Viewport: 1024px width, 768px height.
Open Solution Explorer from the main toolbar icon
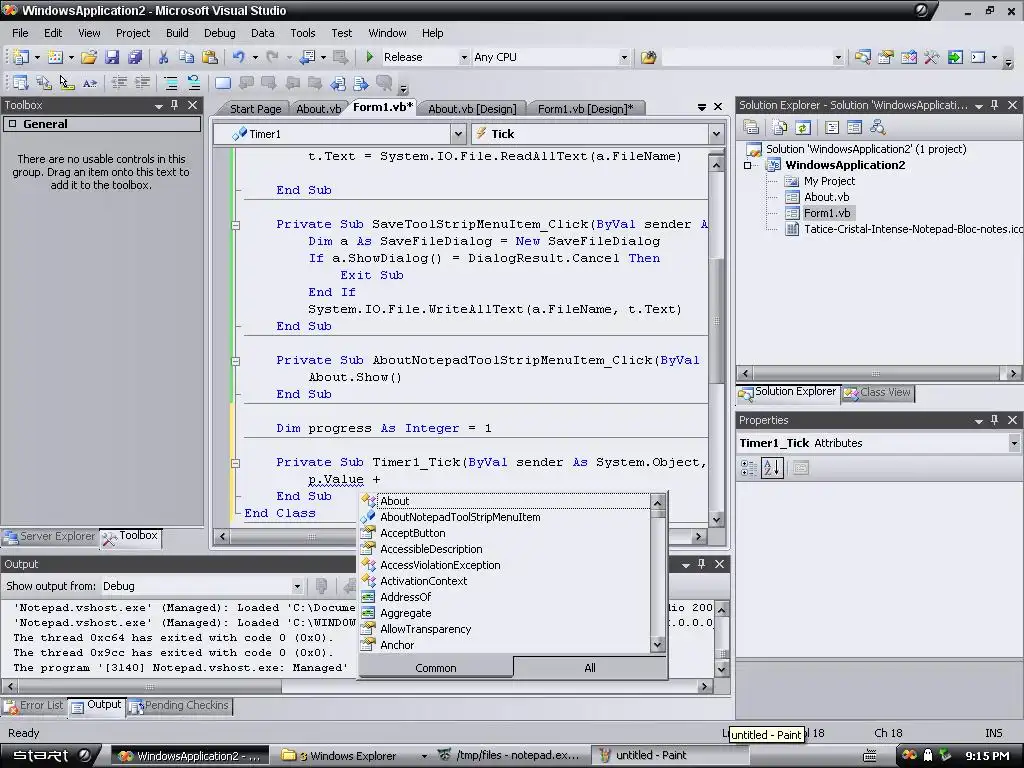pyautogui.click(x=862, y=57)
